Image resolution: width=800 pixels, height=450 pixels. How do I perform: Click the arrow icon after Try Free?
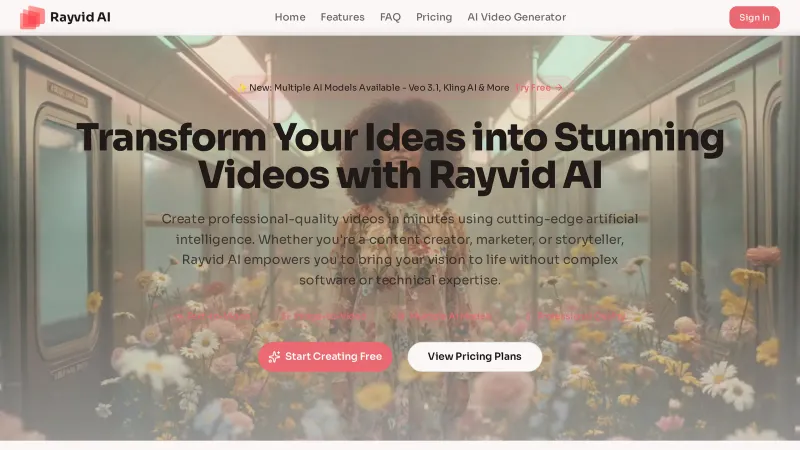point(559,88)
